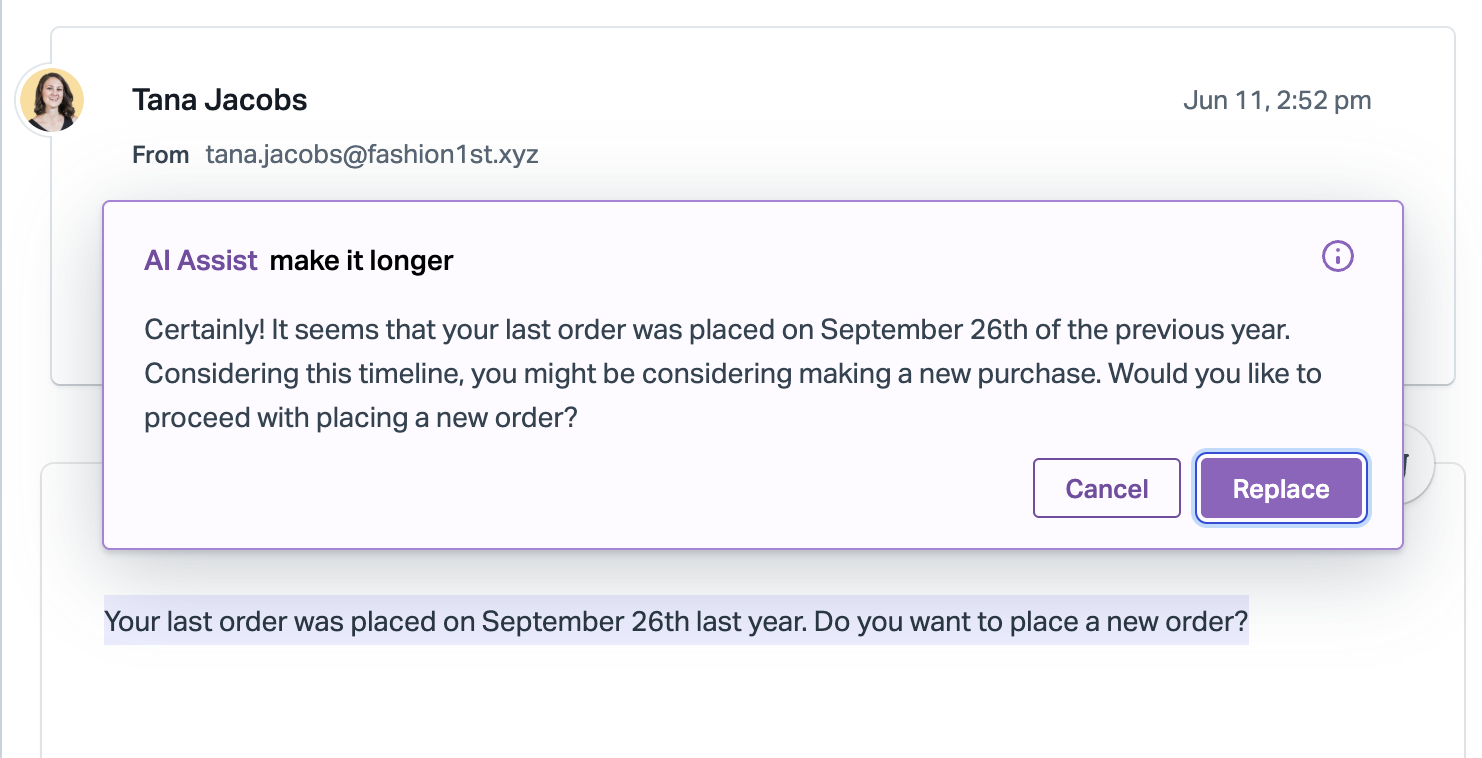
Task: Click the info icon in AI Assist panel
Action: pos(1337,257)
